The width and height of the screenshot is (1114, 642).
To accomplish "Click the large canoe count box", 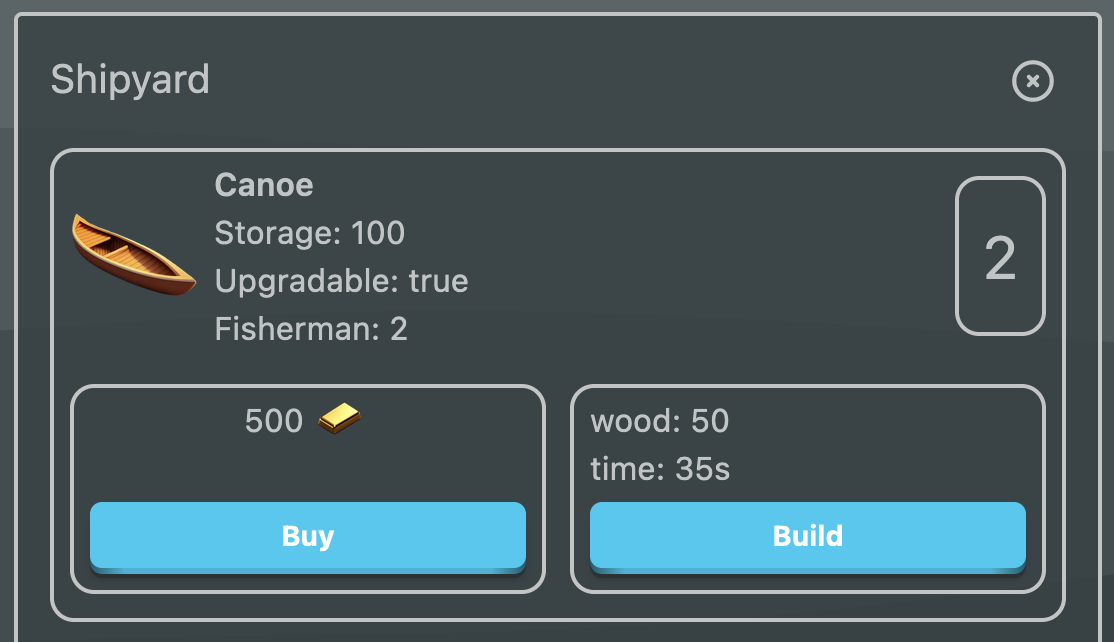I will pyautogui.click(x=1000, y=257).
